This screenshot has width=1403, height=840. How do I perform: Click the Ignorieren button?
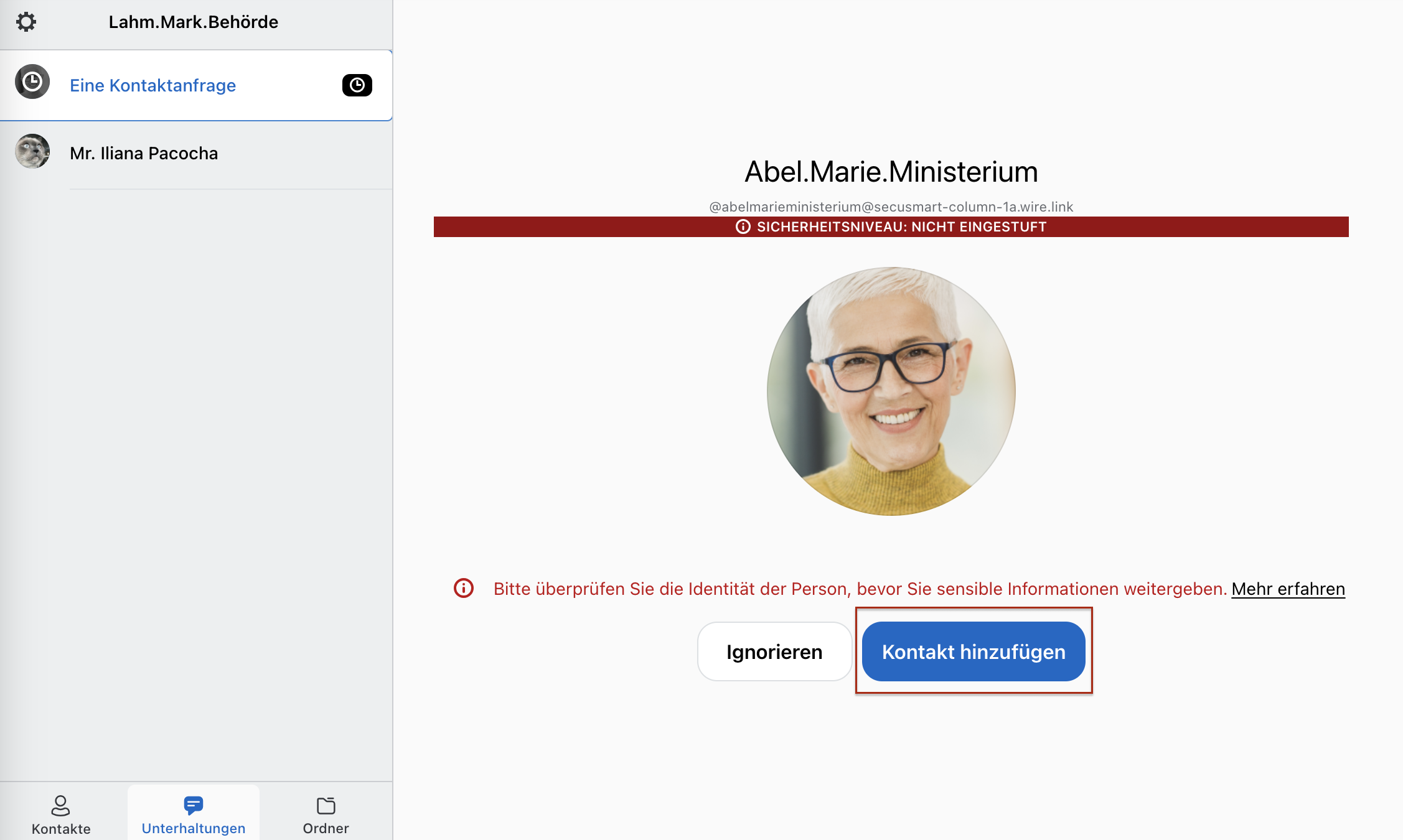coord(774,651)
